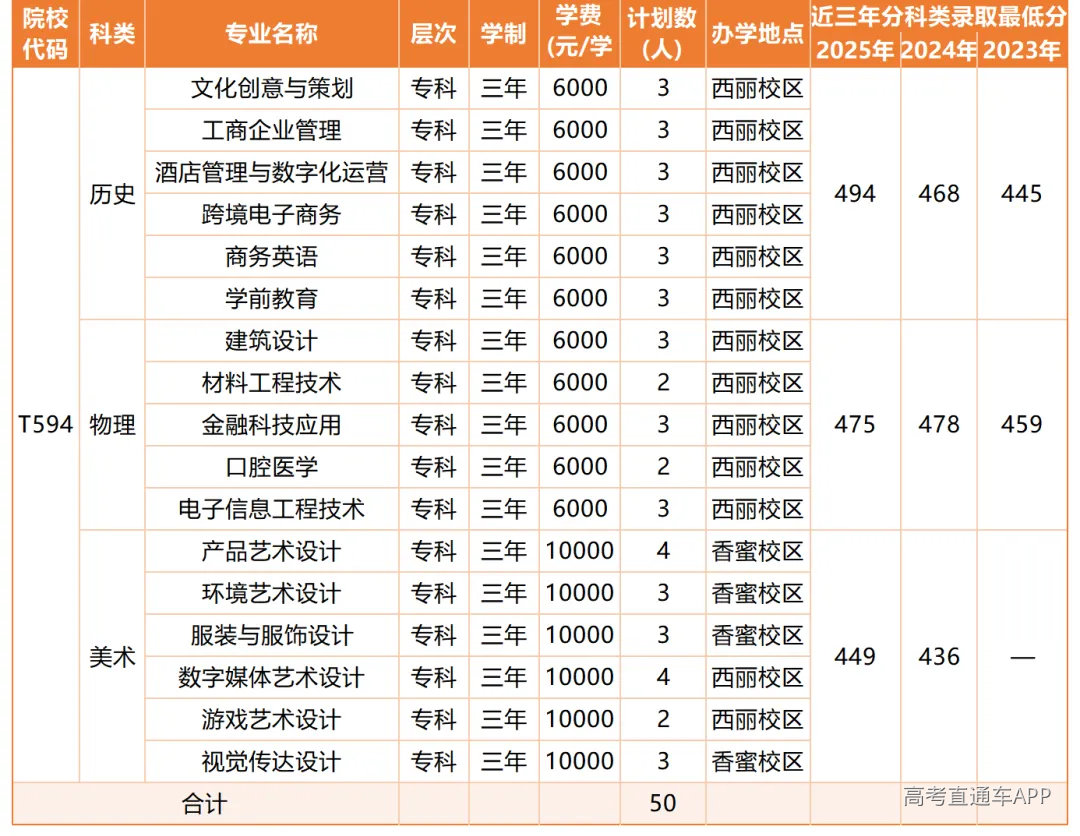Click the 专业名称 column header
1080x836 pixels.
click(x=271, y=33)
